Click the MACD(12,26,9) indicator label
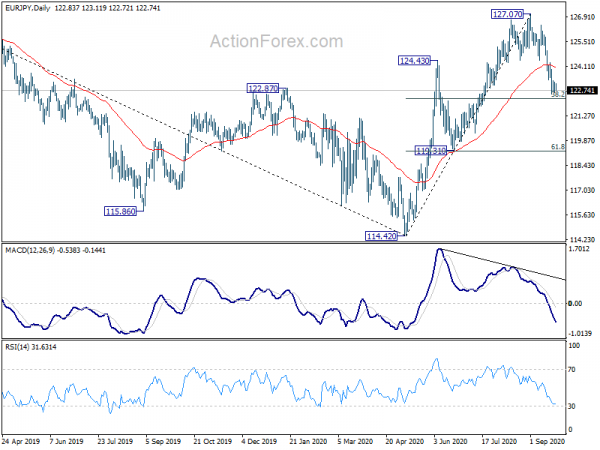This screenshot has width=600, height=450. pyautogui.click(x=30, y=250)
